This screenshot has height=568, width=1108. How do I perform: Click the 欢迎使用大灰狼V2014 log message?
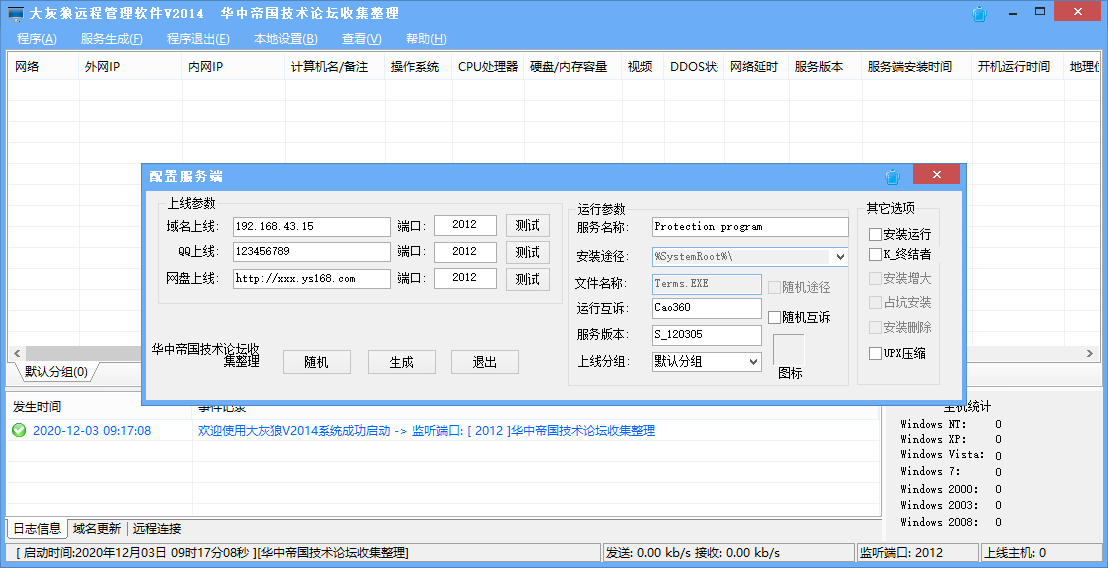(x=426, y=430)
